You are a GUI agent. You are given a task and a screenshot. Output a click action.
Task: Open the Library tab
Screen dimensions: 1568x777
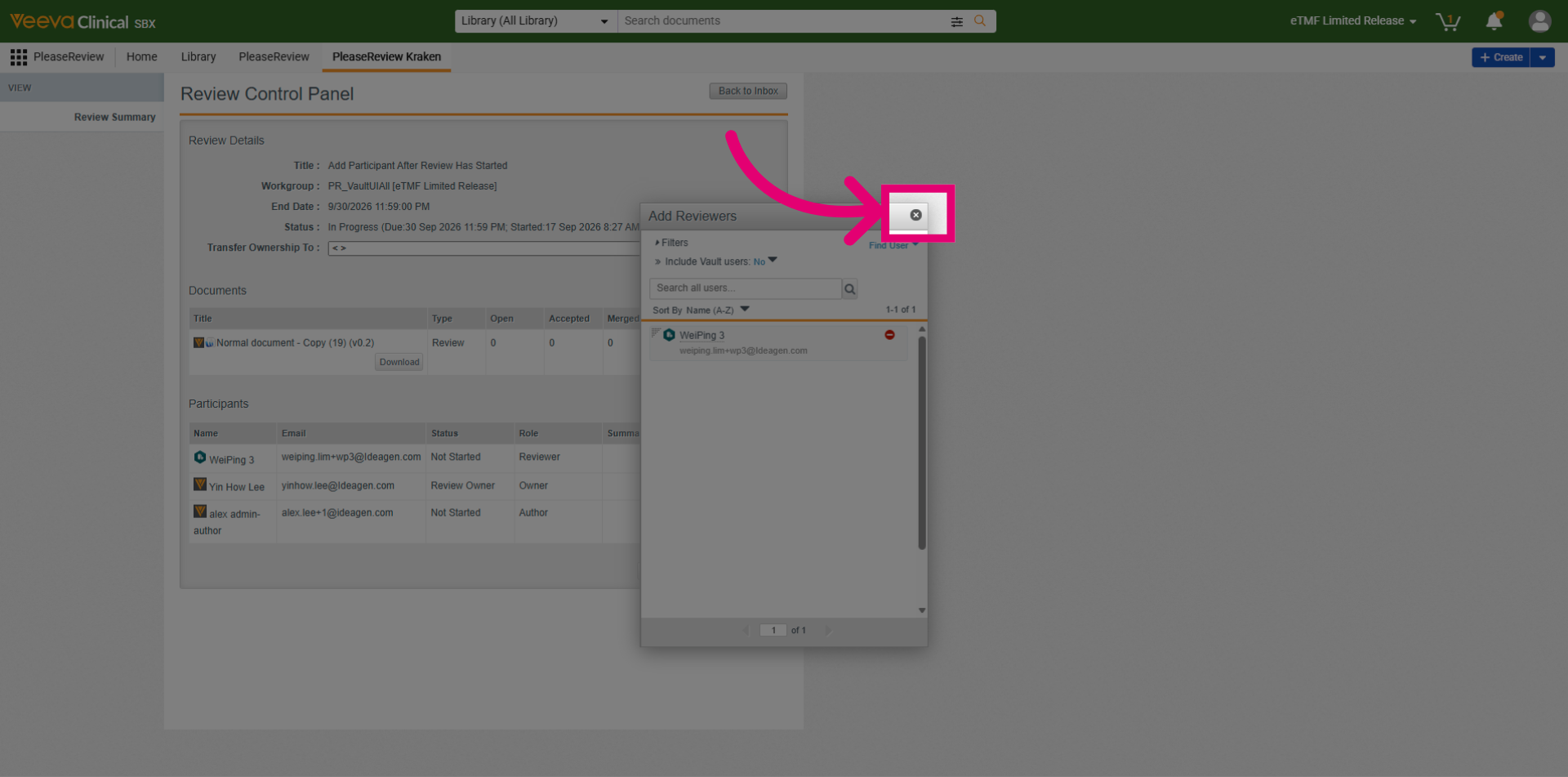point(198,57)
